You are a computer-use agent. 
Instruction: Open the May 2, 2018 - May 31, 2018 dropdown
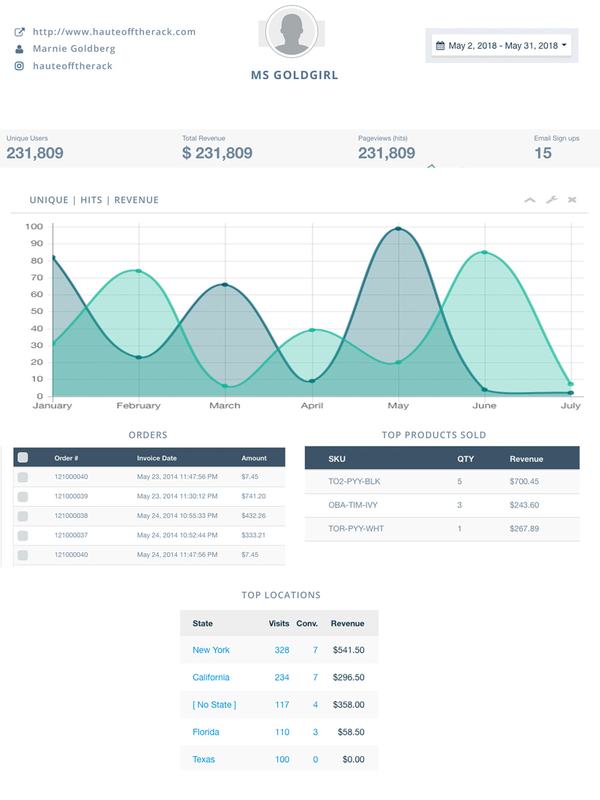click(502, 45)
